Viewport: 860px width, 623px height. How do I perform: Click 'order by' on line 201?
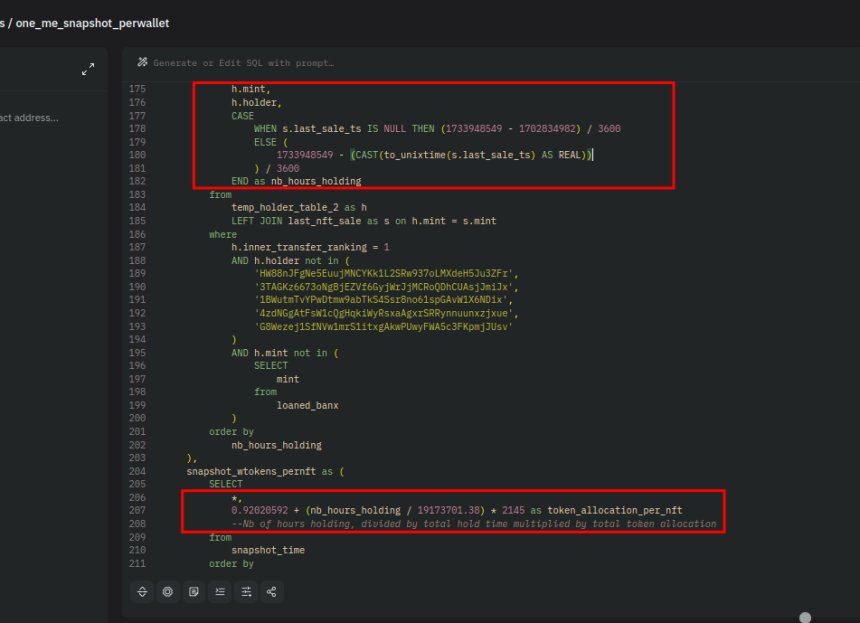coord(231,432)
